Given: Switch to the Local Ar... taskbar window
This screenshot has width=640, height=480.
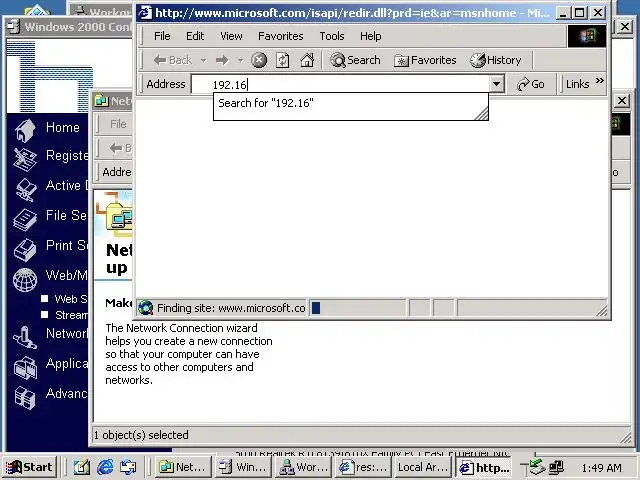Looking at the screenshot, I should (x=423, y=467).
